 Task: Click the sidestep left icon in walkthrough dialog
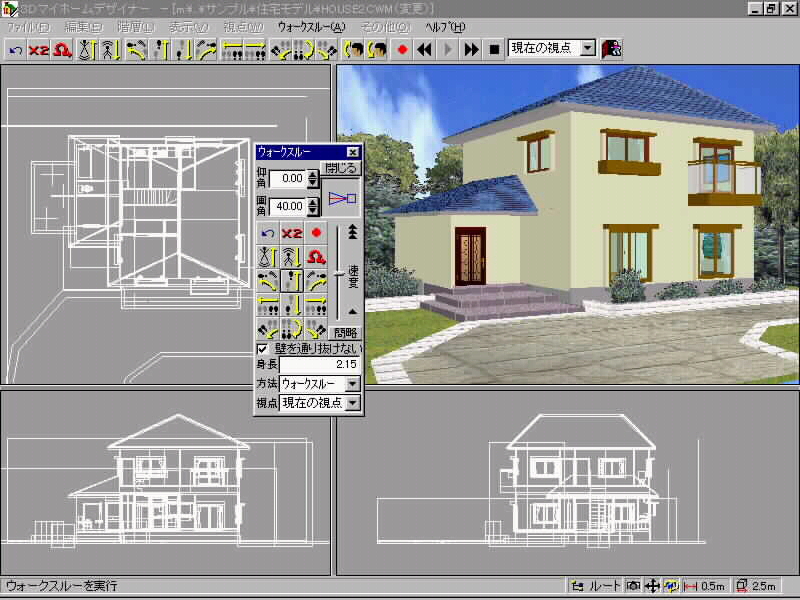(268, 305)
